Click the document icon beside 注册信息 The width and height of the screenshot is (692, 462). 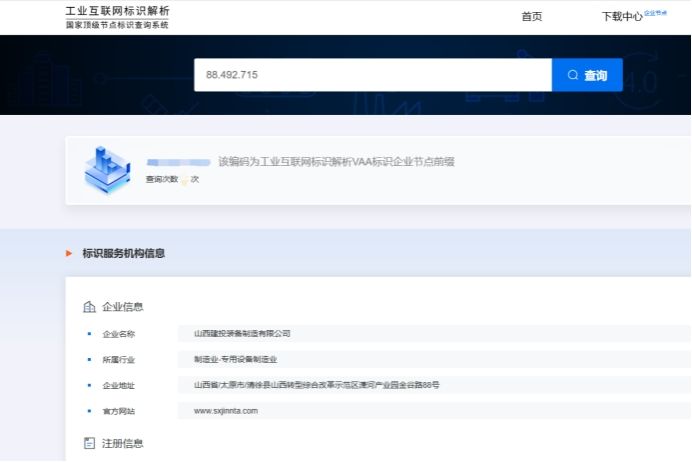[x=89, y=443]
